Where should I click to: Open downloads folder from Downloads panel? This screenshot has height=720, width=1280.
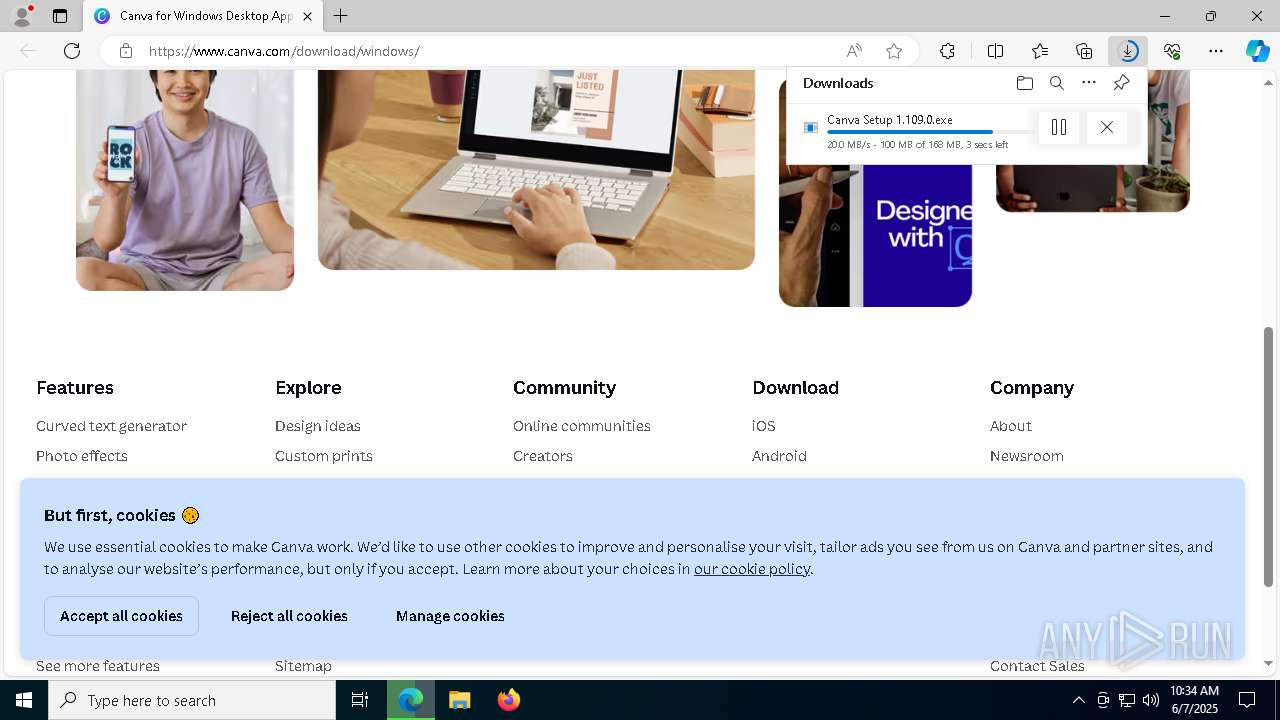click(1024, 83)
